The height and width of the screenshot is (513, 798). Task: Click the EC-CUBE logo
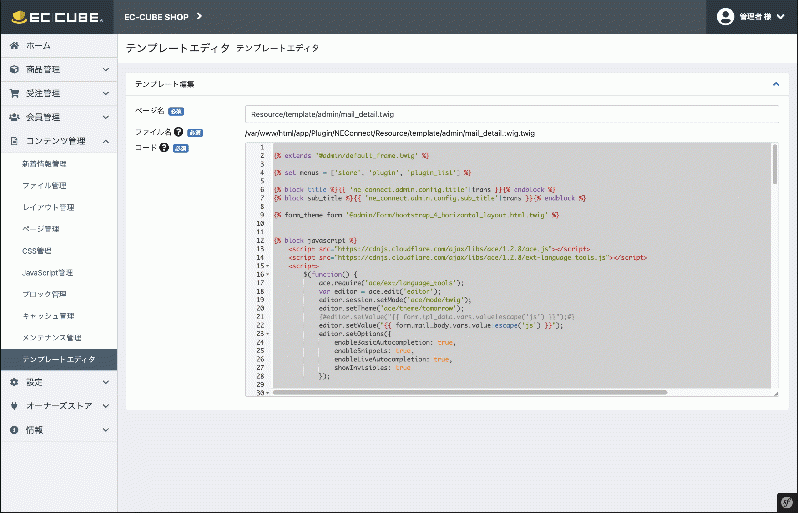click(x=57, y=17)
